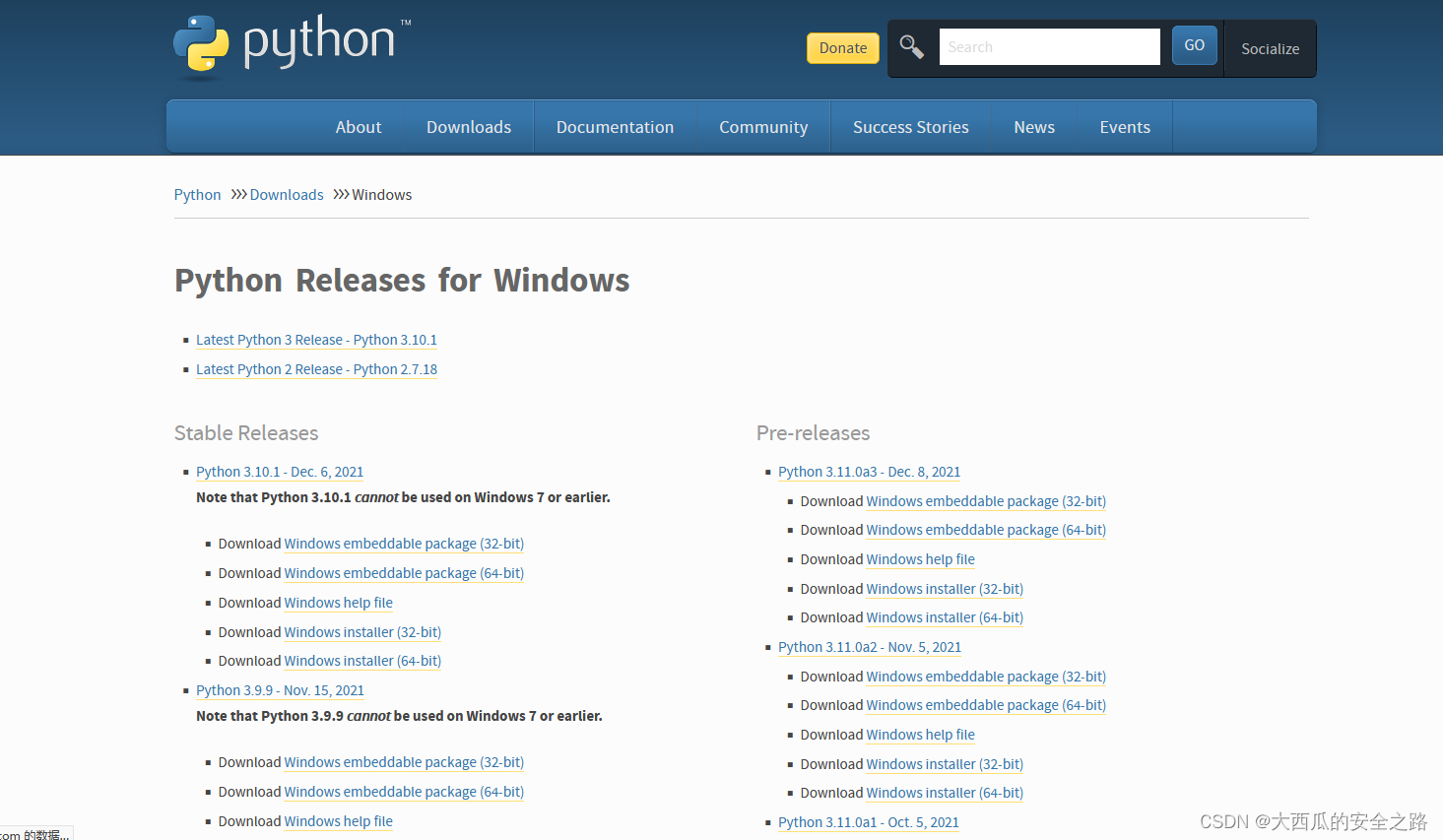Open the News menu
The width and height of the screenshot is (1443, 840).
point(1033,126)
